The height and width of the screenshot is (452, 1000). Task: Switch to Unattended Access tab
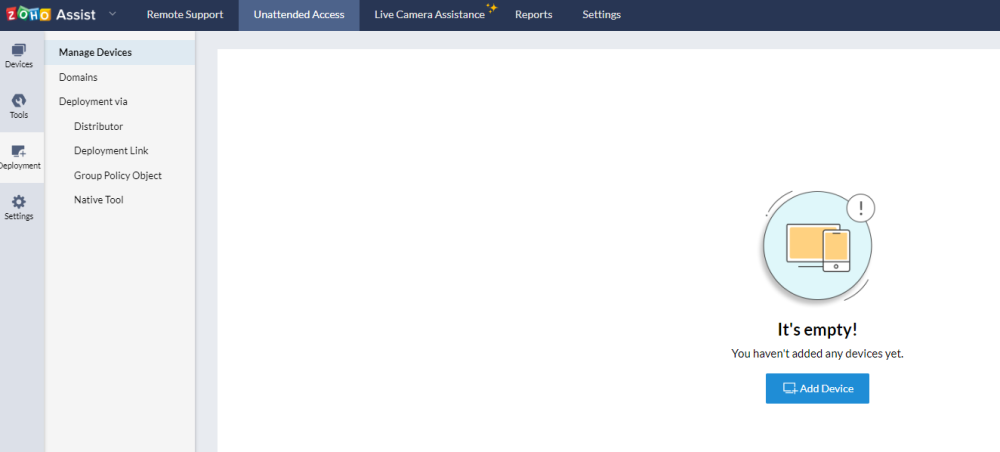tap(299, 15)
